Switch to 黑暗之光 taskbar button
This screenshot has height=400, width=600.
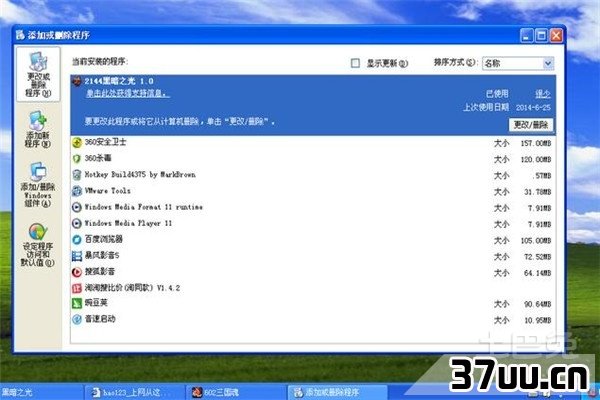tap(40, 392)
